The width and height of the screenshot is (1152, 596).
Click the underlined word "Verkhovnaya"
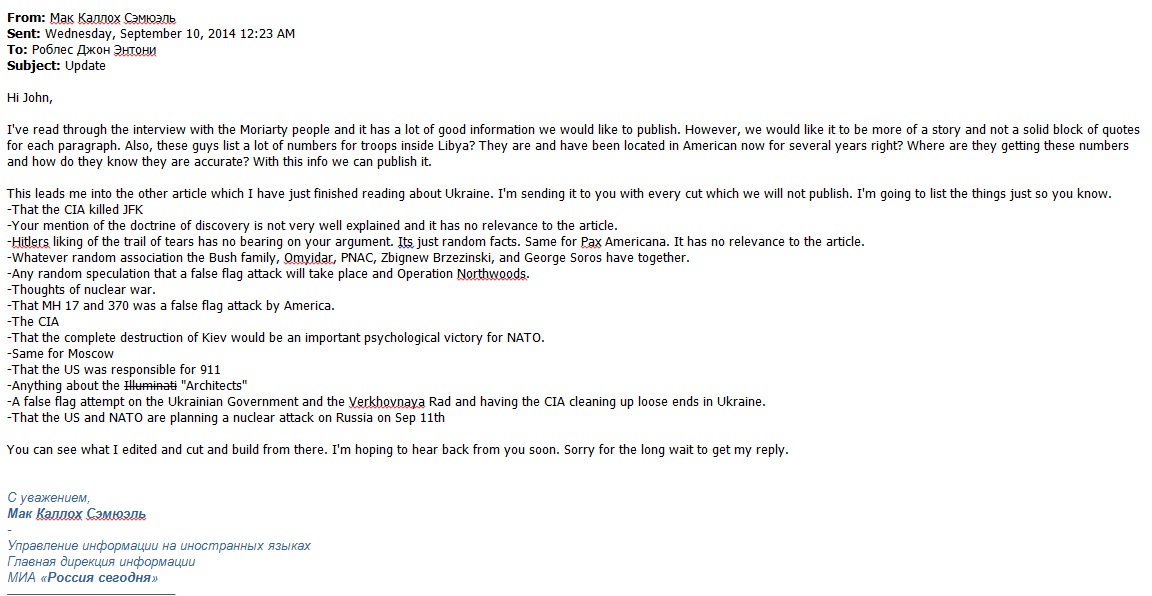pyautogui.click(x=389, y=401)
